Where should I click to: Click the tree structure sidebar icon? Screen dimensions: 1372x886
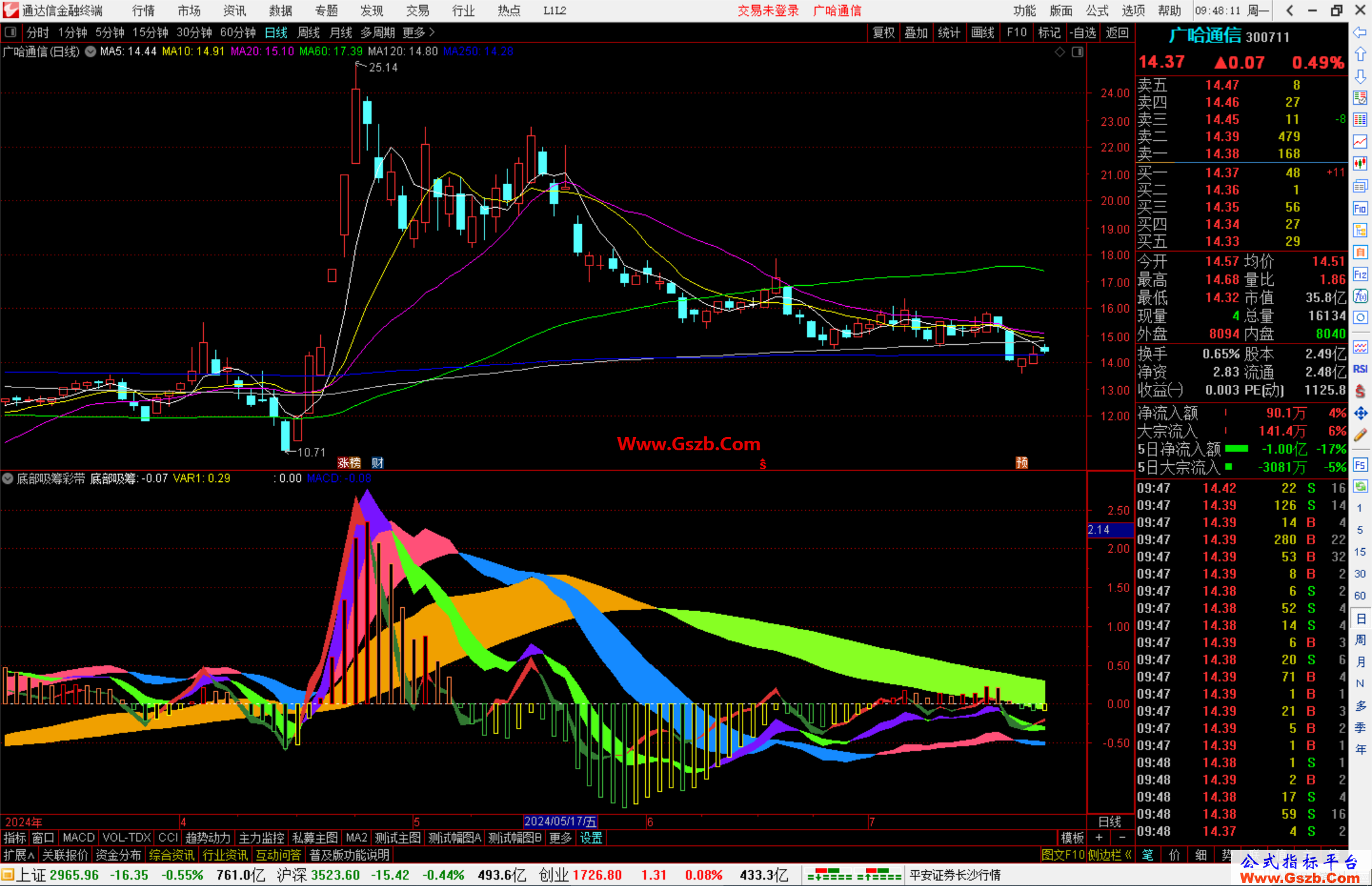(x=1360, y=230)
